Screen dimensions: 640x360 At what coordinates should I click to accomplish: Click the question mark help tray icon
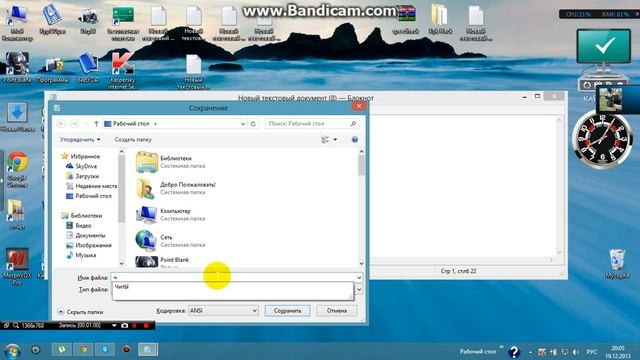coord(514,351)
